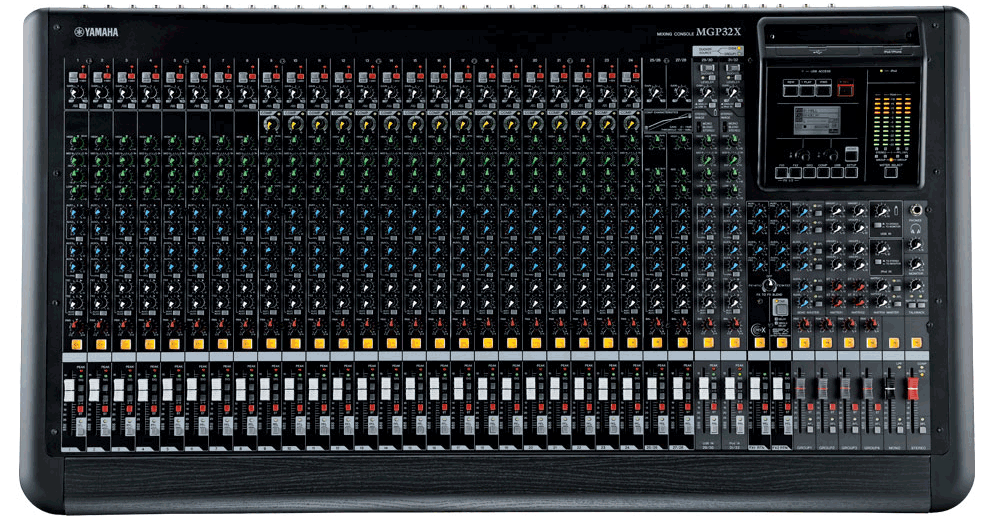Toggle the USB IN 29/30 ON button

708,343
